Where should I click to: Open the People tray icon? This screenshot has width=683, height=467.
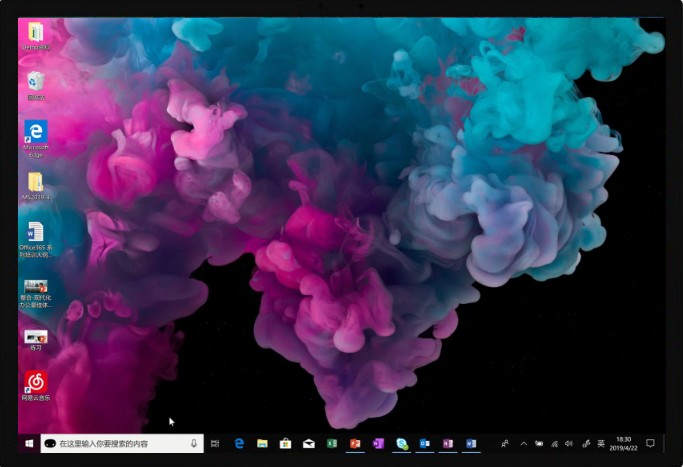(x=505, y=443)
